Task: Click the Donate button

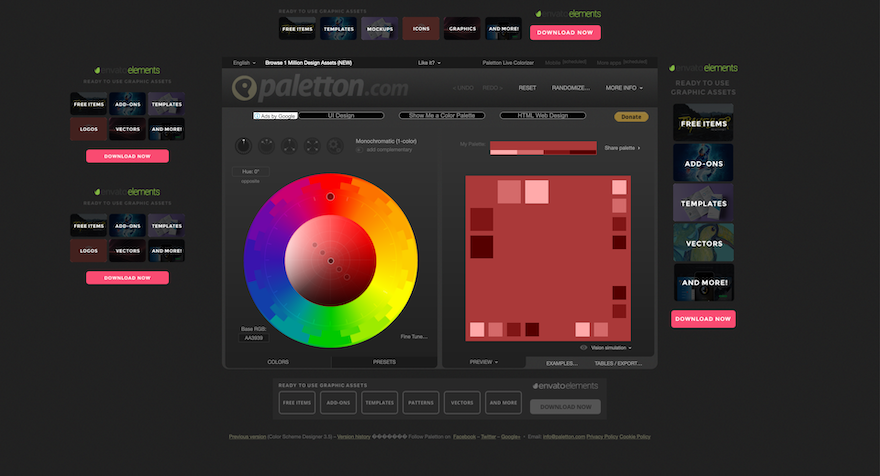Action: [x=631, y=117]
